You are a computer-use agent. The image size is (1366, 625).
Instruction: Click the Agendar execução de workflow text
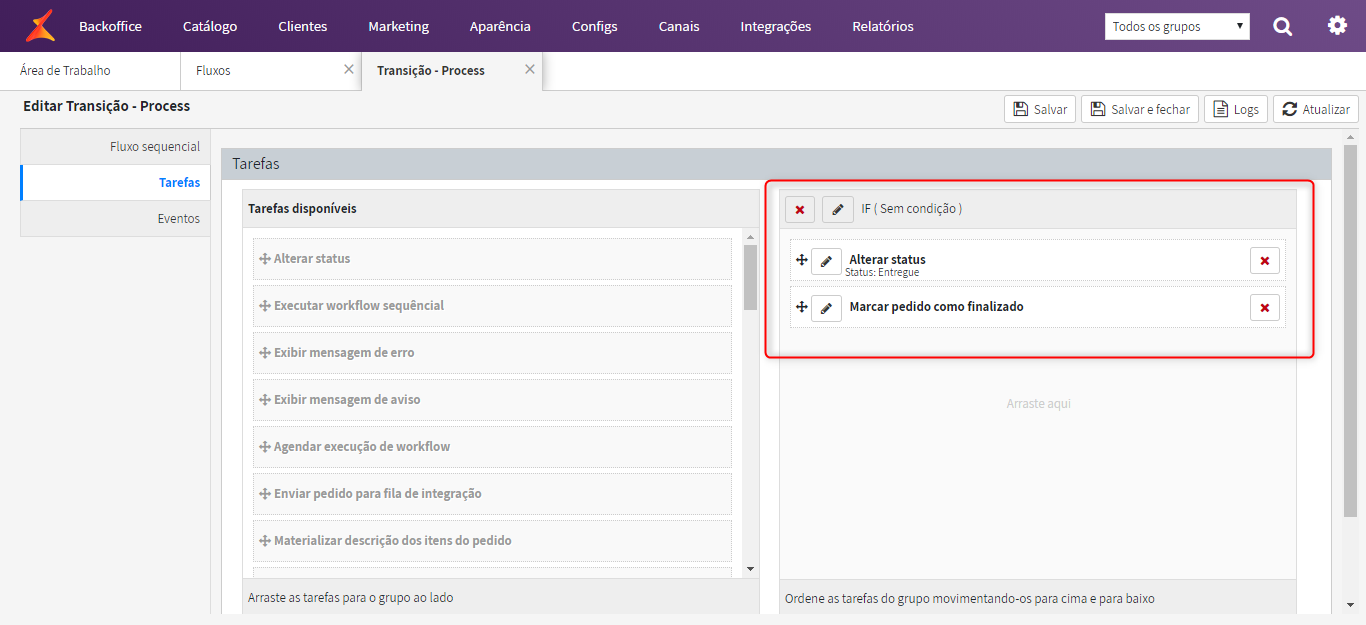[x=362, y=447]
